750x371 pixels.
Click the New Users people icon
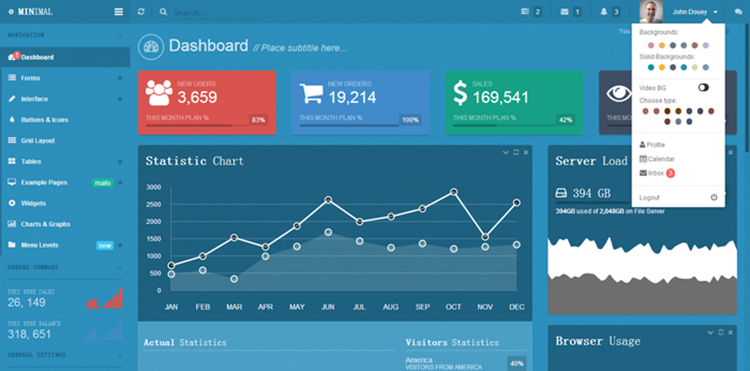[x=159, y=92]
